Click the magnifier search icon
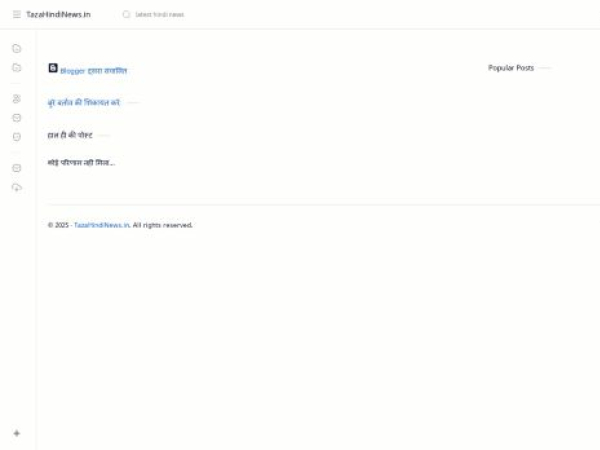 [126, 14]
